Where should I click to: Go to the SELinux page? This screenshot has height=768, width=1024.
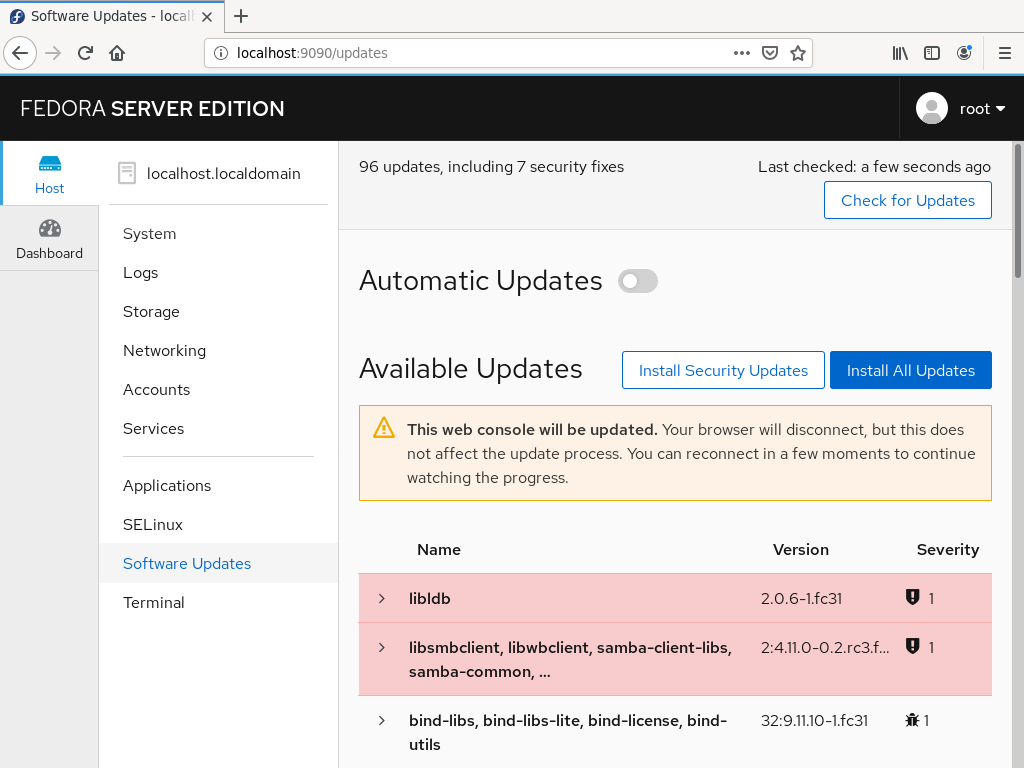tap(153, 524)
